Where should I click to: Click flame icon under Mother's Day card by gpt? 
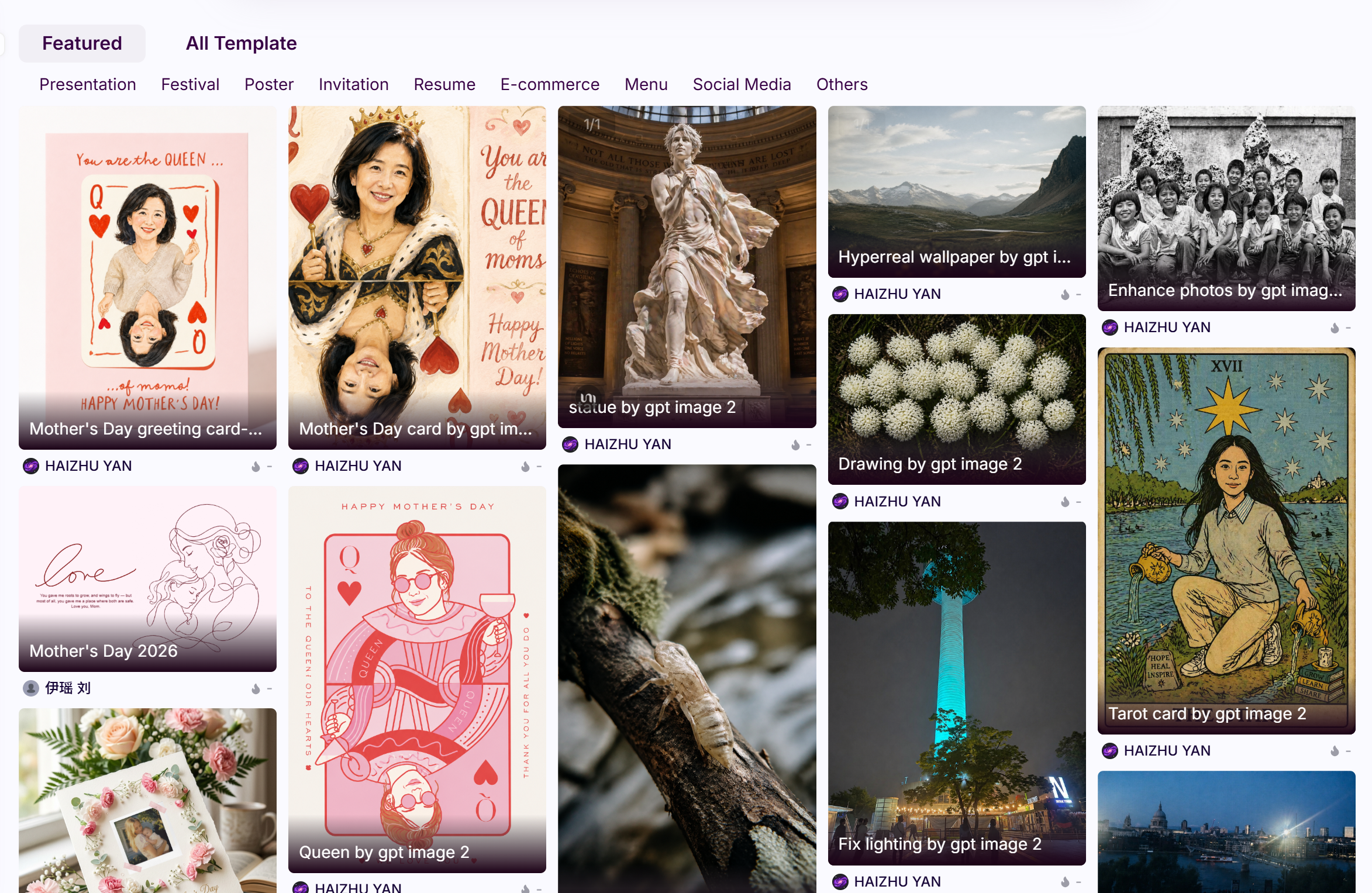[x=525, y=467]
